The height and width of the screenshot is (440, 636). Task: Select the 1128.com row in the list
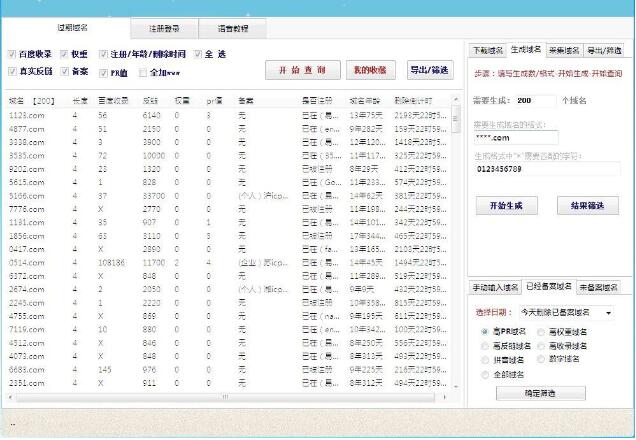click(27, 115)
